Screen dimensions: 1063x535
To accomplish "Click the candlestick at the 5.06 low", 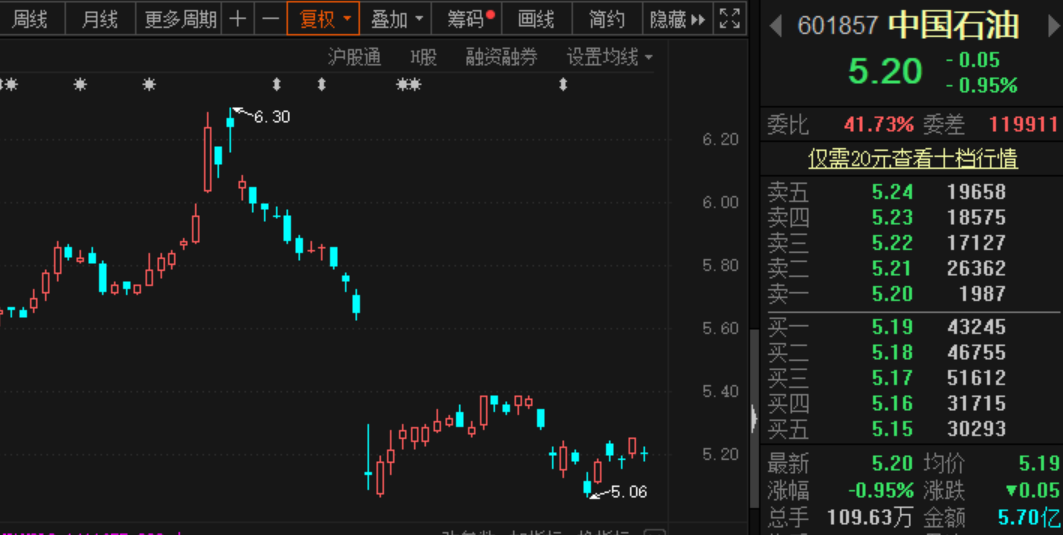I will (587, 487).
